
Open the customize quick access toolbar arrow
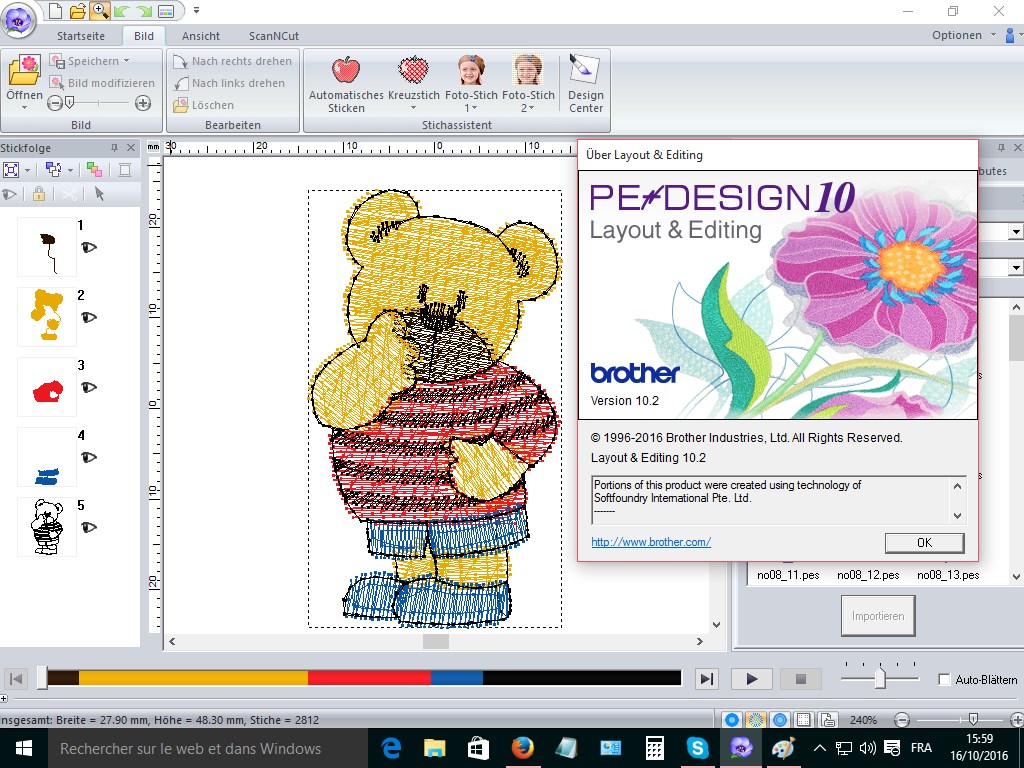[196, 10]
